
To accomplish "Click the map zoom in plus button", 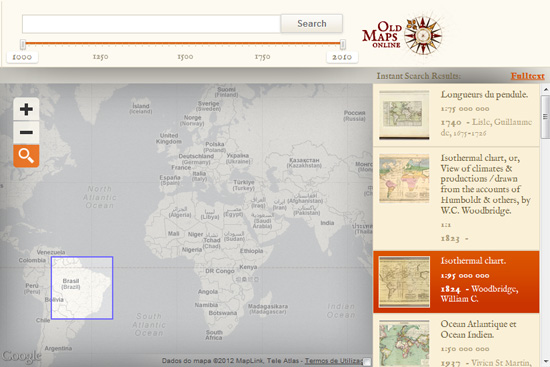I will tap(26, 109).
